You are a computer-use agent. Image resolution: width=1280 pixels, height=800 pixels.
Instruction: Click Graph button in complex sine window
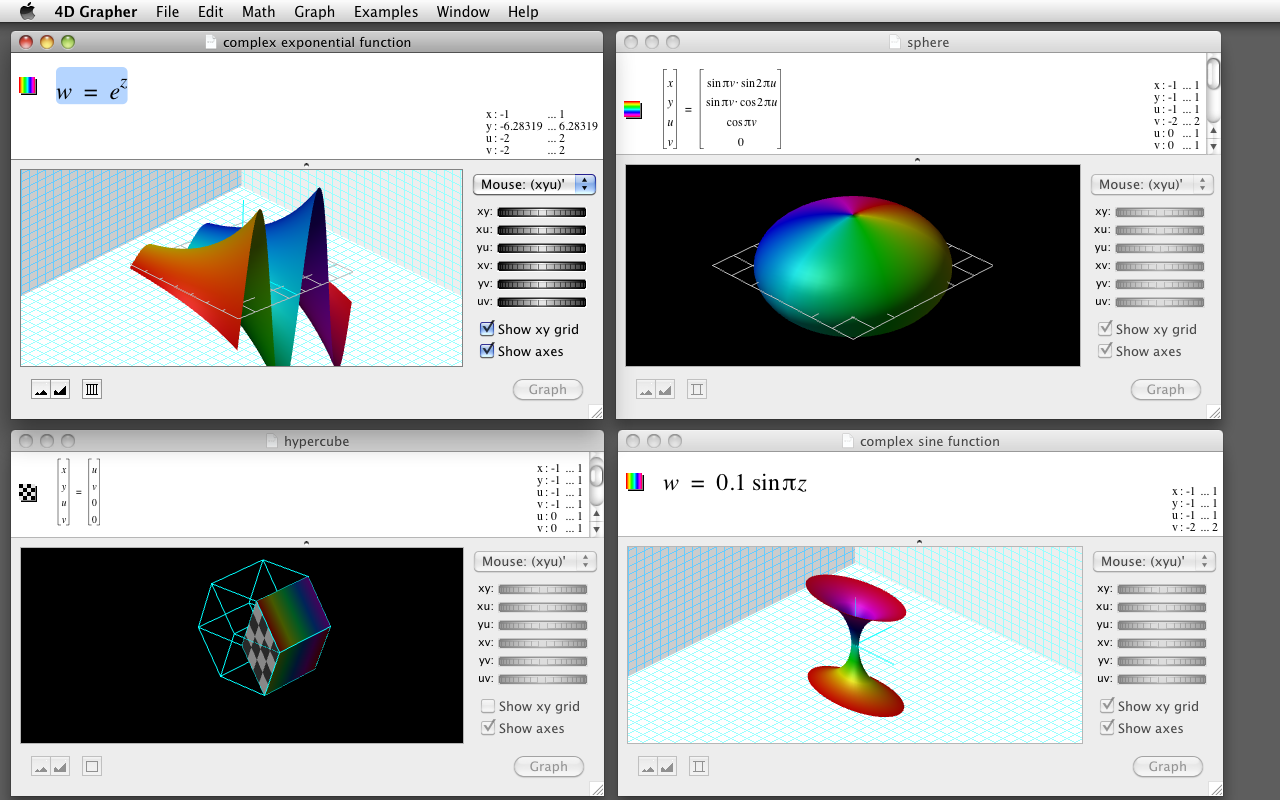click(1168, 767)
